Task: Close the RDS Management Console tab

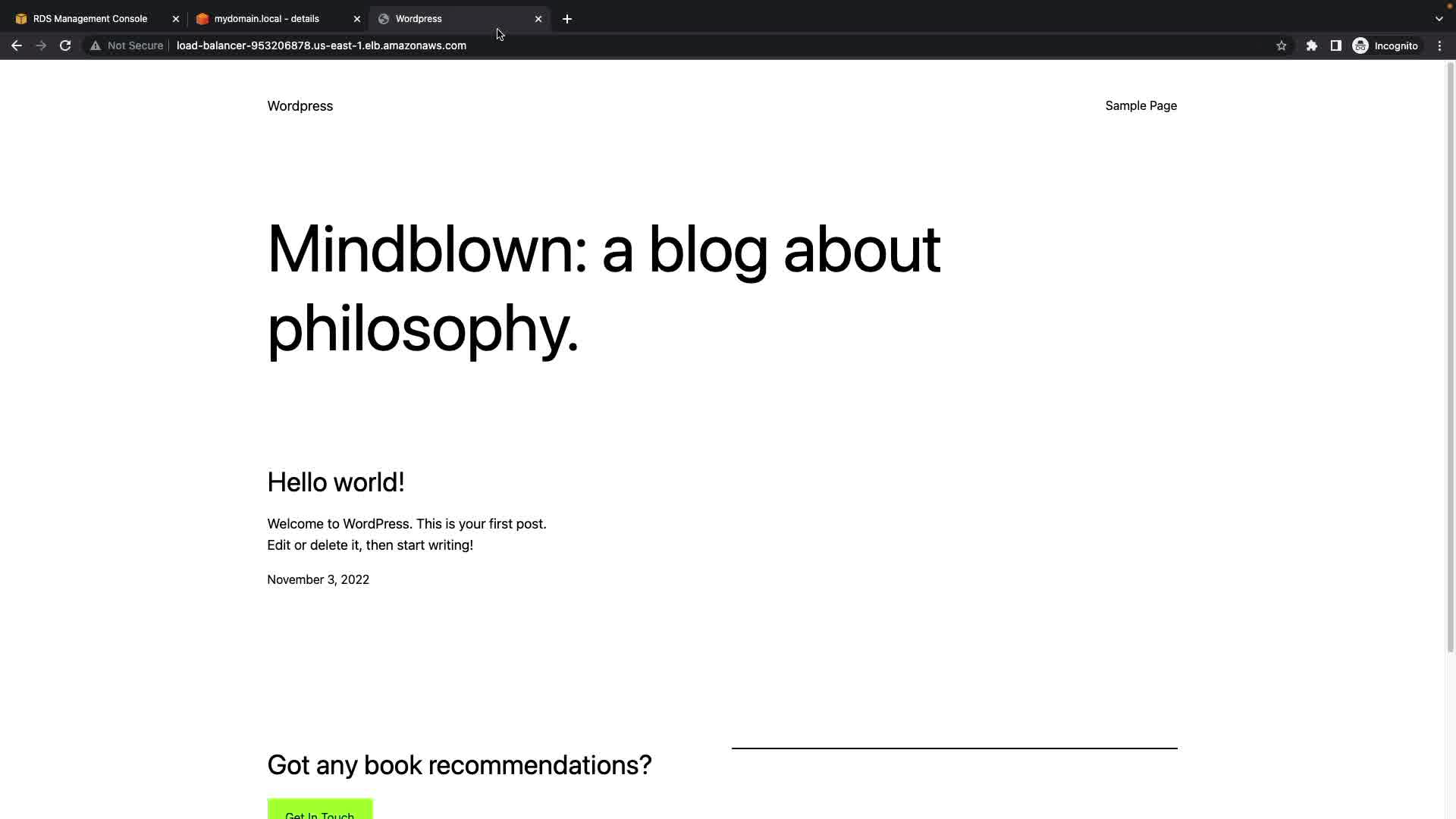Action: [176, 19]
